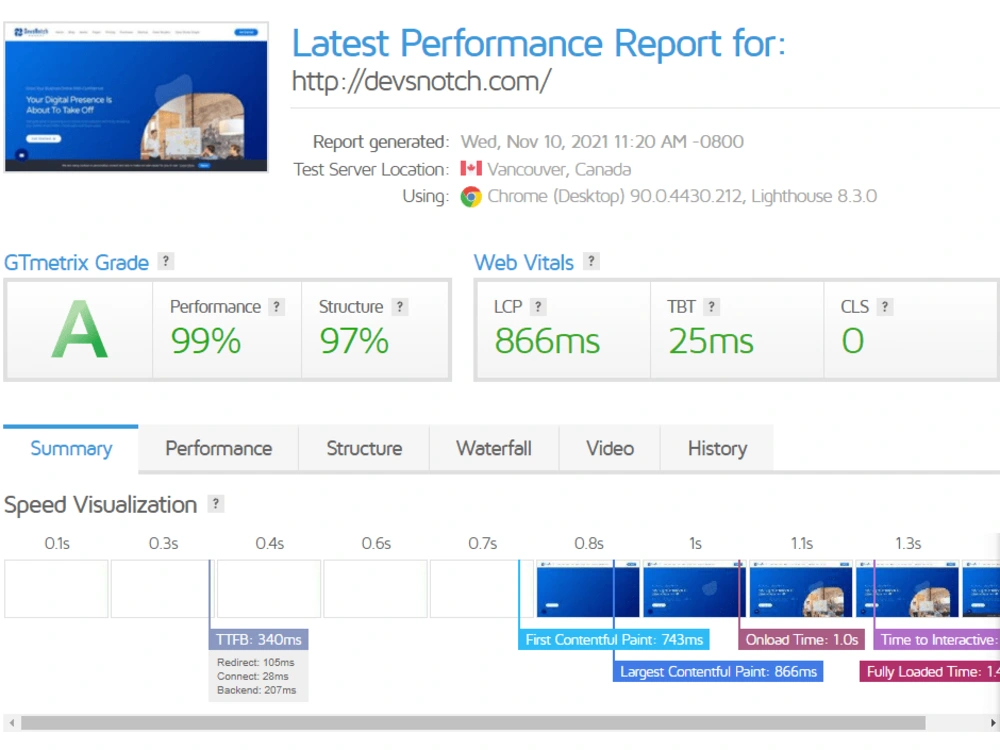Open the Speed Visualization help icon
Screen dimensions: 1000x750
click(x=216, y=504)
